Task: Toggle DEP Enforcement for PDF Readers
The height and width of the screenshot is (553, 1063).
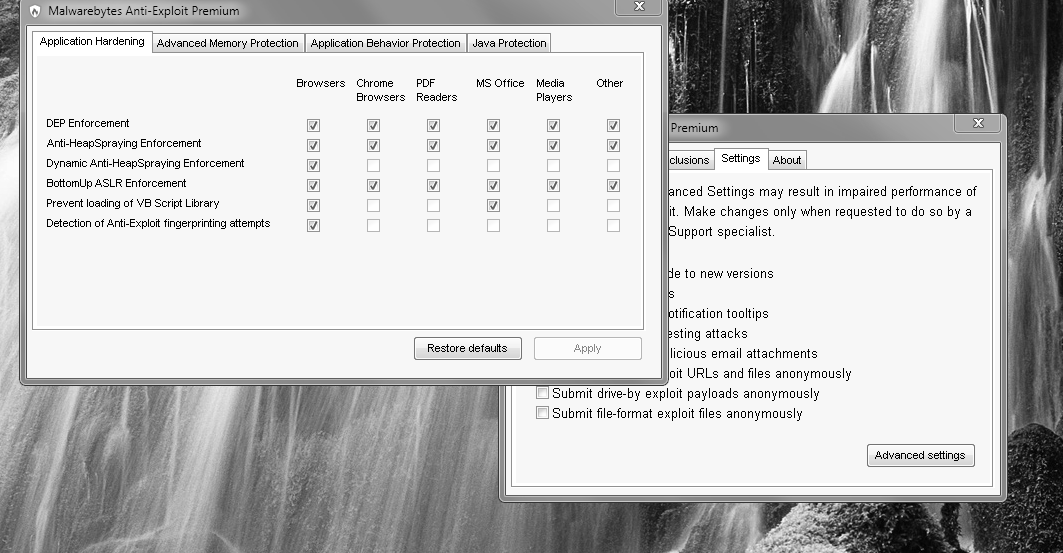Action: pyautogui.click(x=433, y=125)
